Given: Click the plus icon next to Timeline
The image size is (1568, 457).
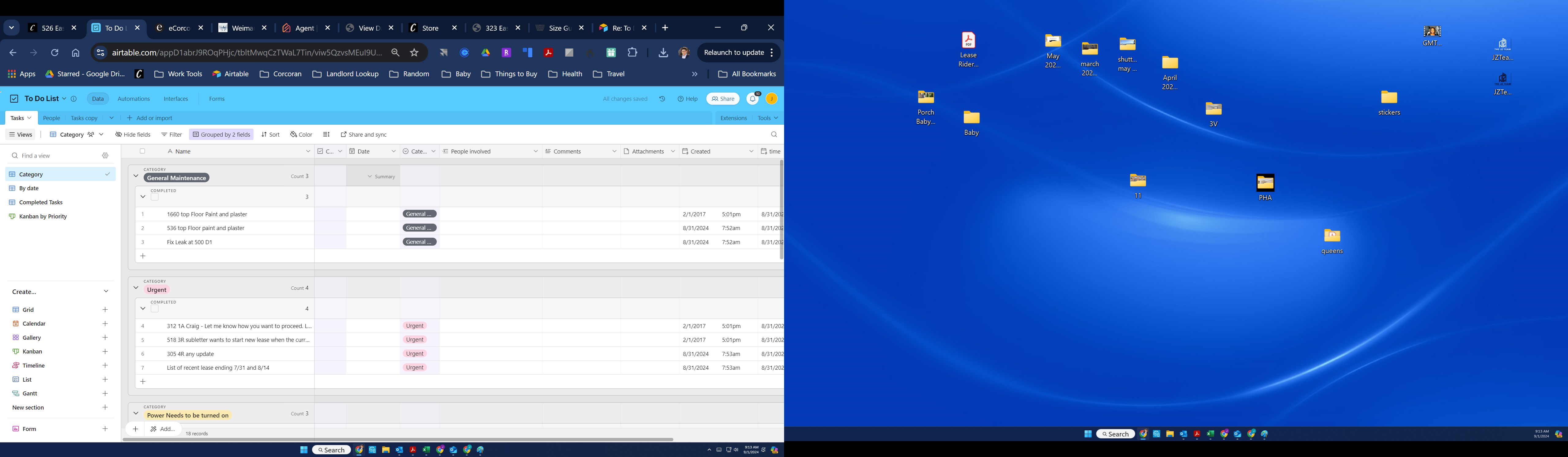Looking at the screenshot, I should click(x=105, y=366).
